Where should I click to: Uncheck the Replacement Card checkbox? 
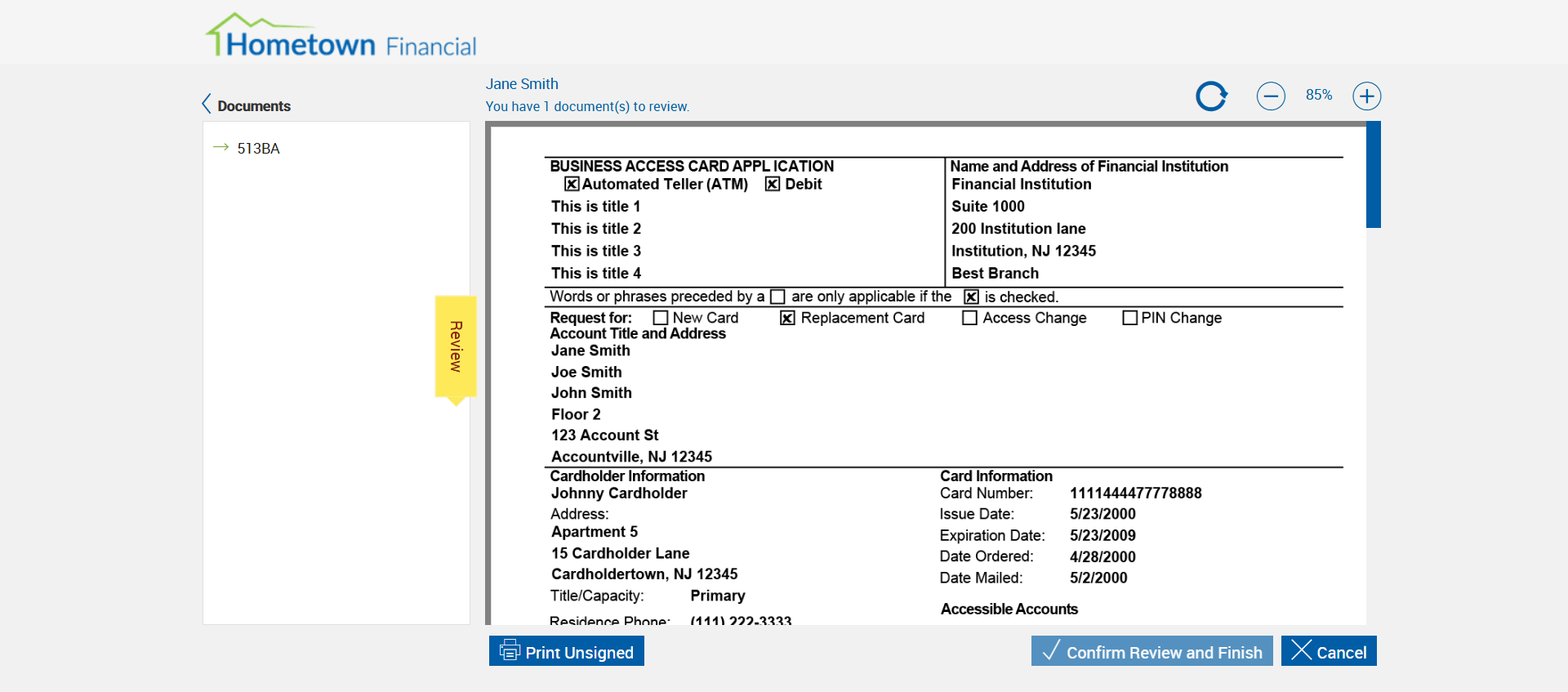787,318
